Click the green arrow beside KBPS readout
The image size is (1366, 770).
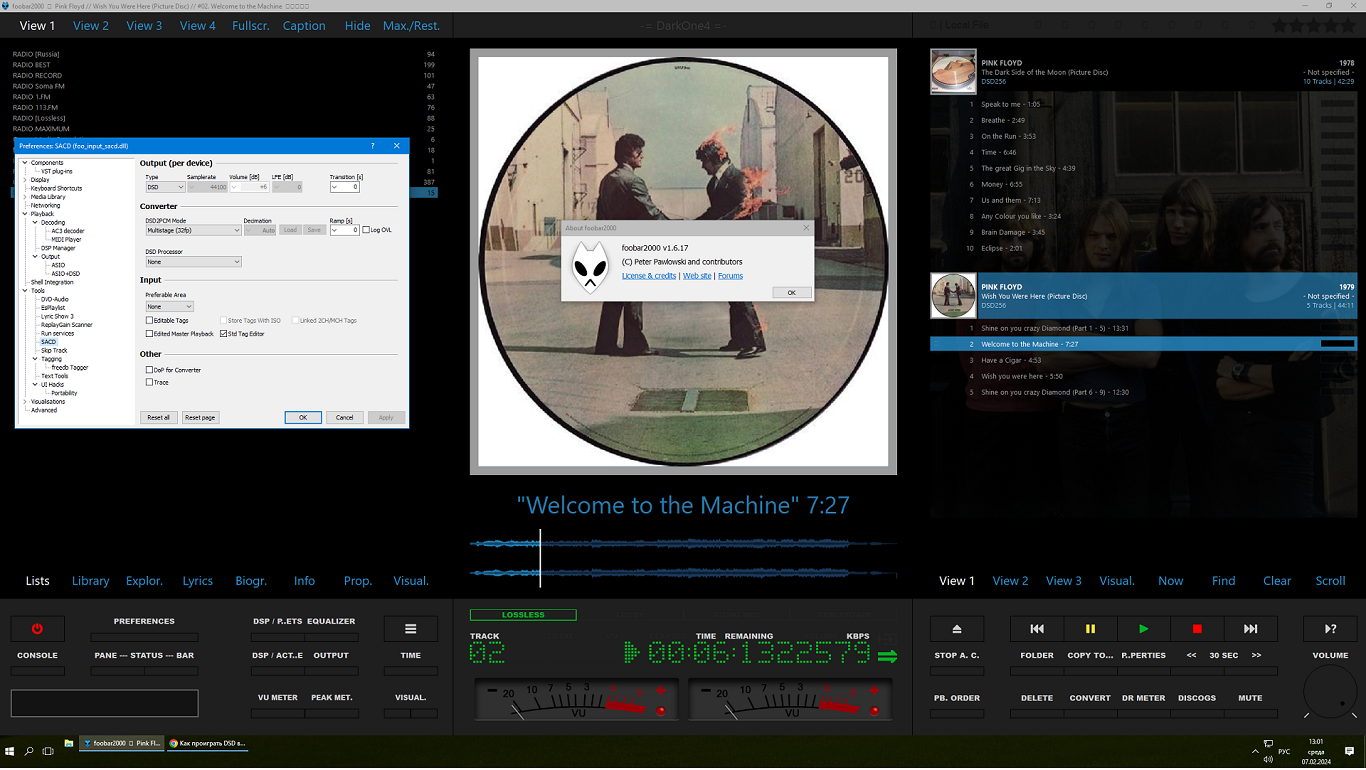click(888, 656)
